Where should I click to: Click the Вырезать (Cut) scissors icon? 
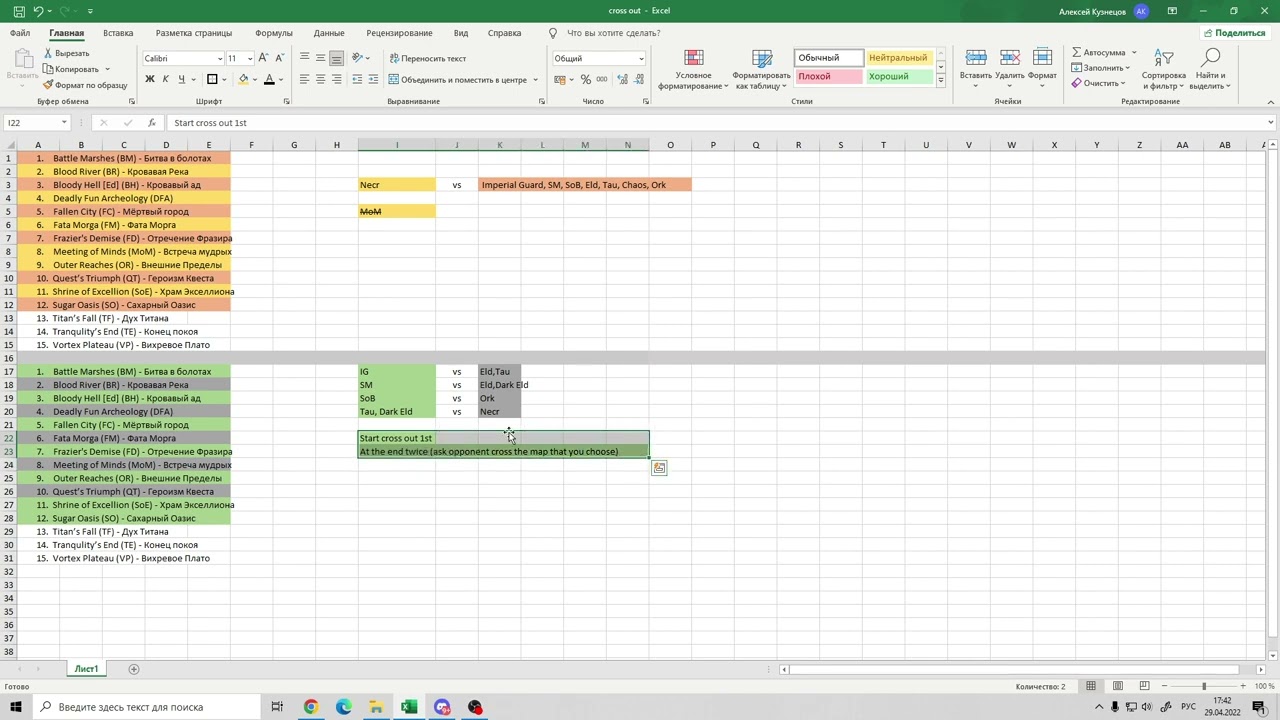pyautogui.click(x=48, y=53)
